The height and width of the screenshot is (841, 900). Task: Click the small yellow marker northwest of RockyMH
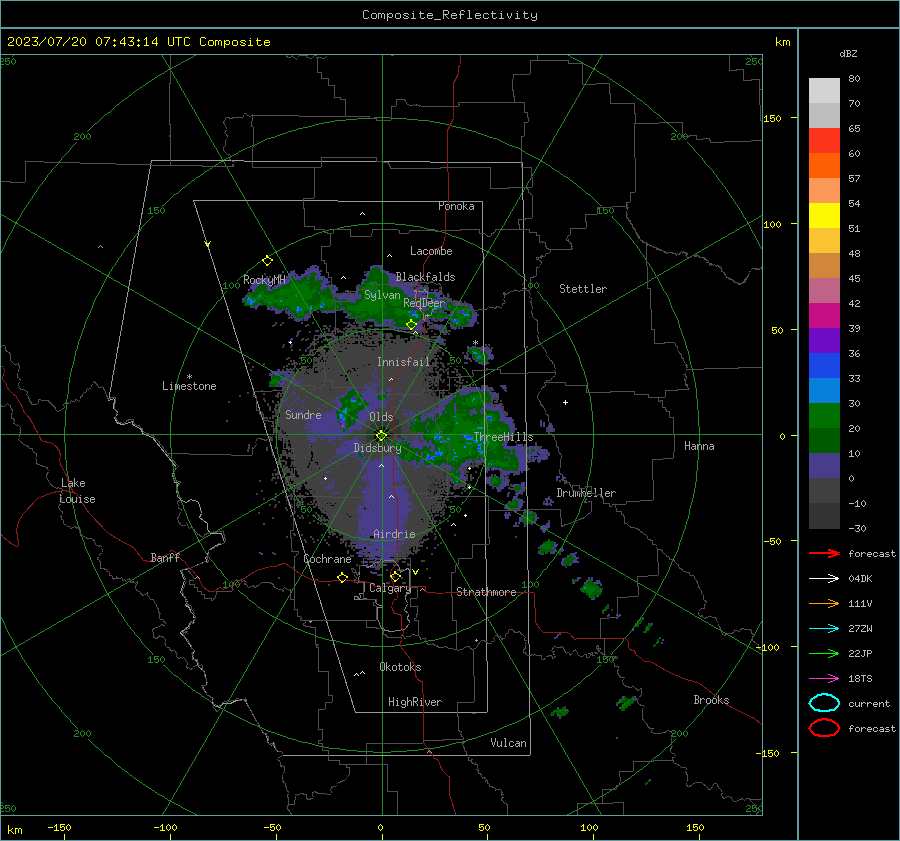(x=208, y=244)
